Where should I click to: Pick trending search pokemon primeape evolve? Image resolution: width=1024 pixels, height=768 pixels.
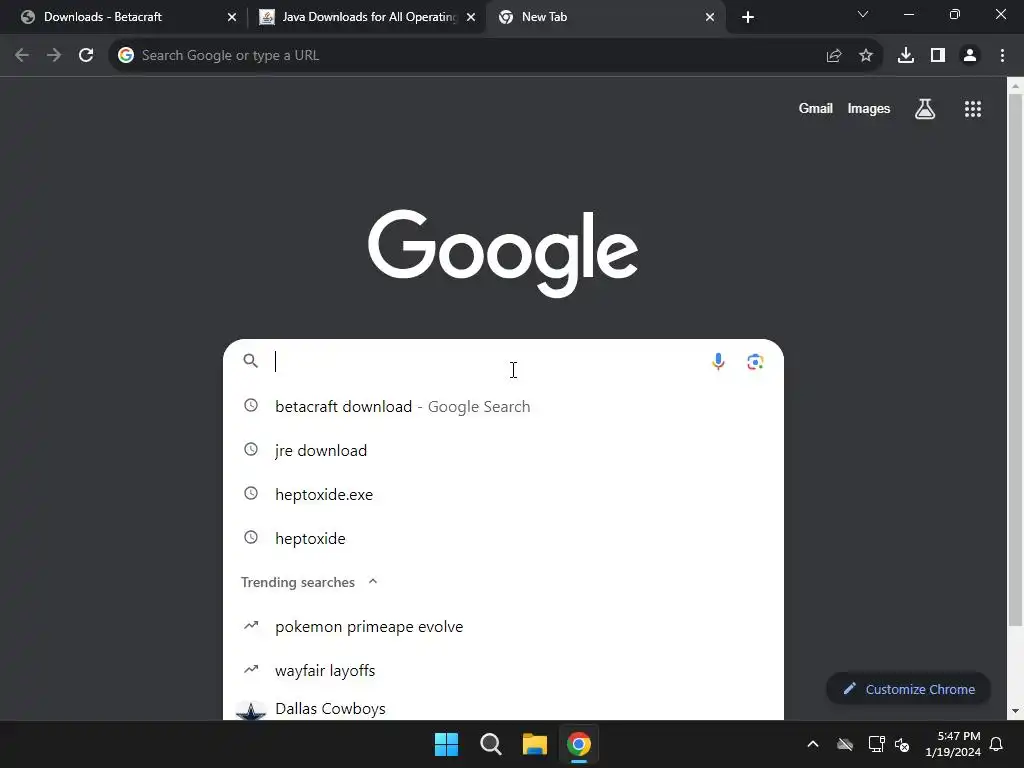[503, 626]
